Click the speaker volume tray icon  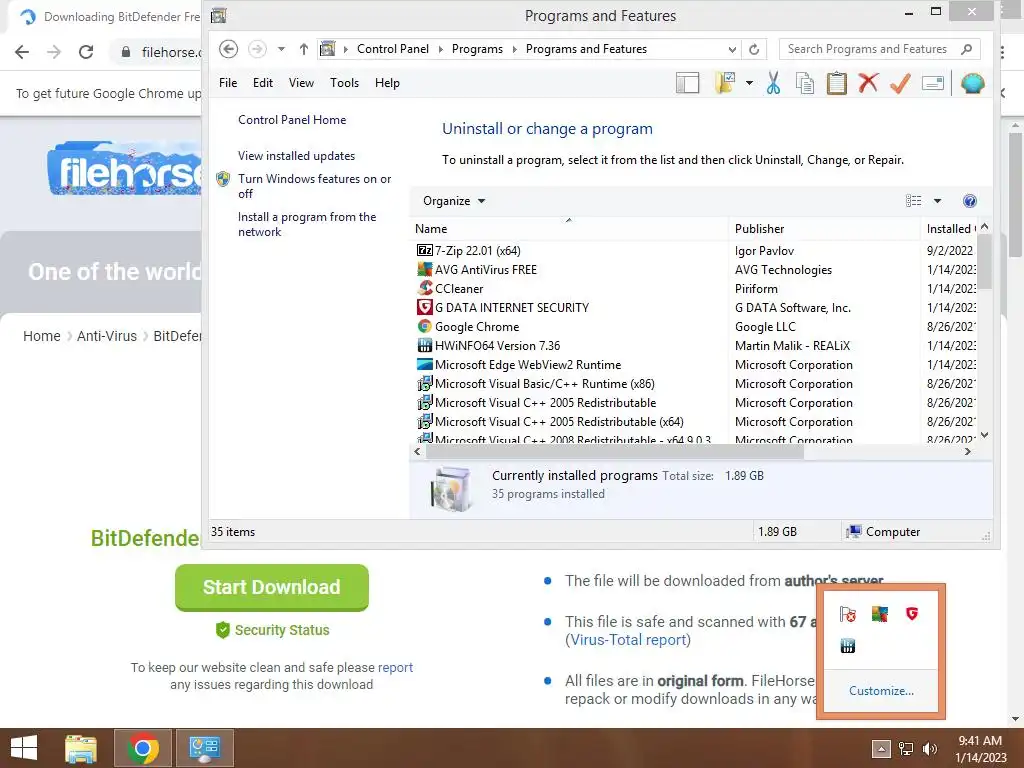(929, 749)
